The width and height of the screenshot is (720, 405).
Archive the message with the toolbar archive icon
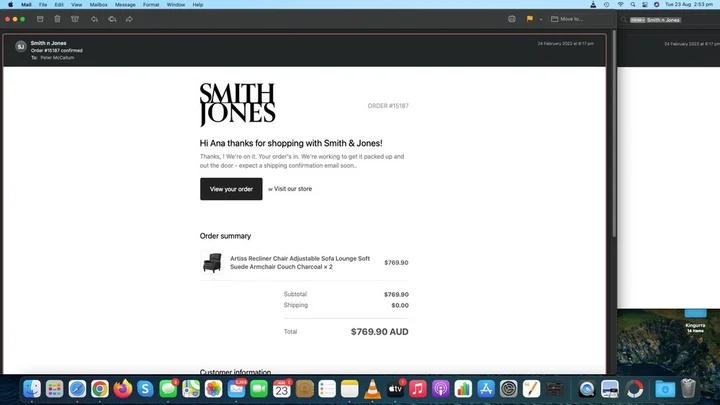coord(40,19)
